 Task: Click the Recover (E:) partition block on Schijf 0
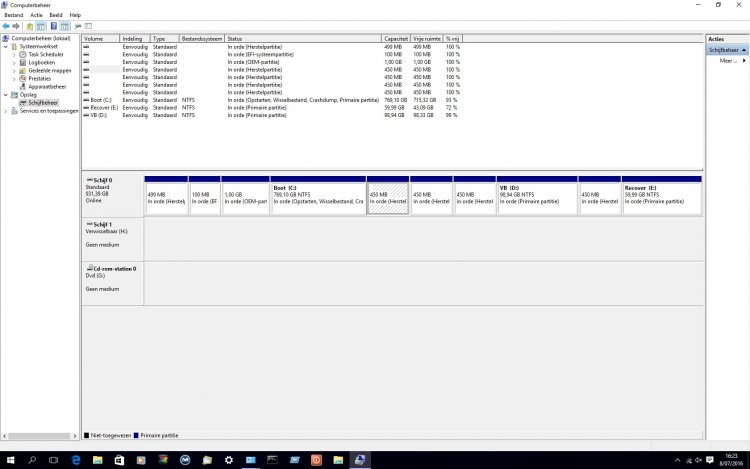pos(662,195)
